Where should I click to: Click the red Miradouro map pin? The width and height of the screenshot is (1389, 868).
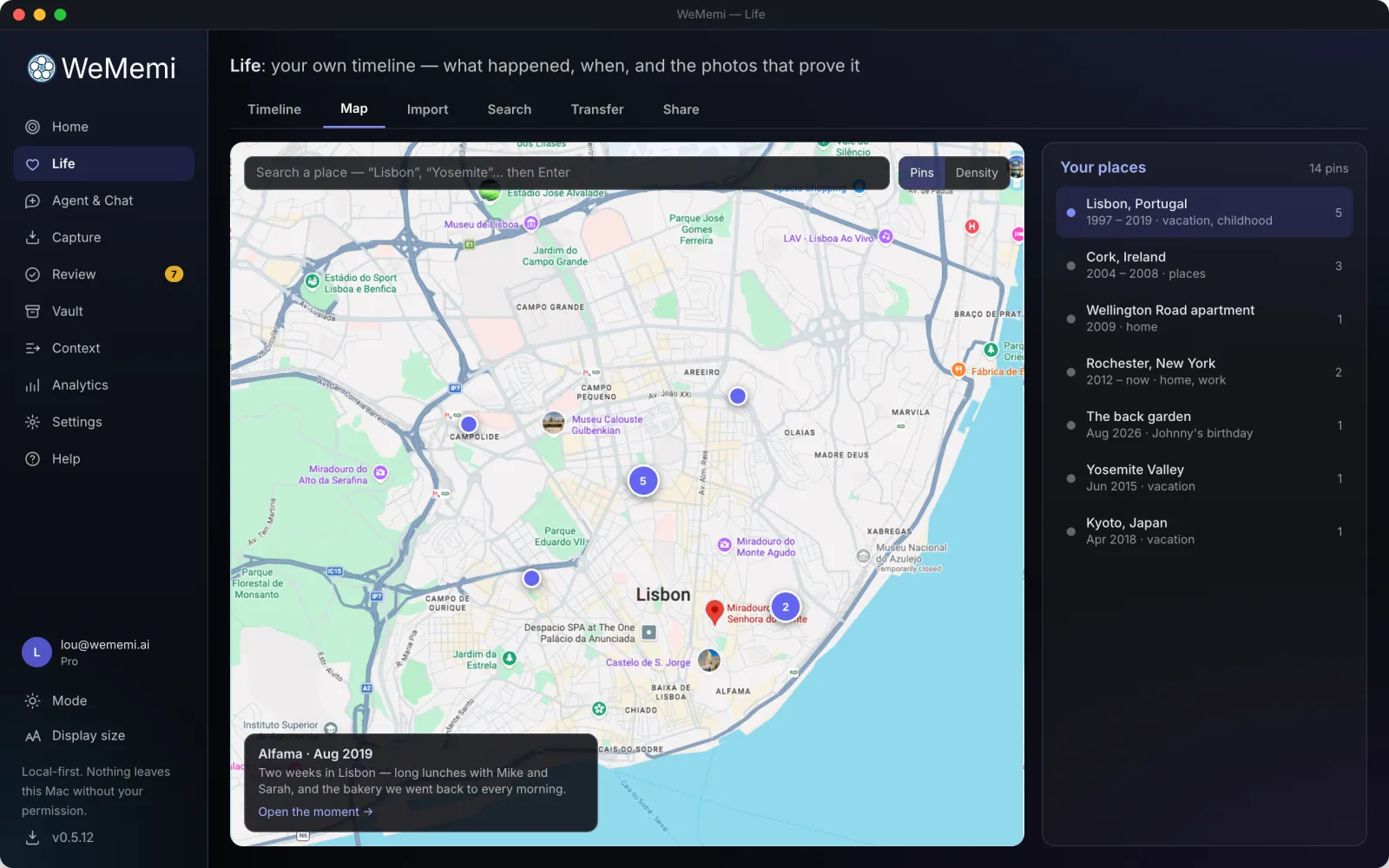click(714, 611)
